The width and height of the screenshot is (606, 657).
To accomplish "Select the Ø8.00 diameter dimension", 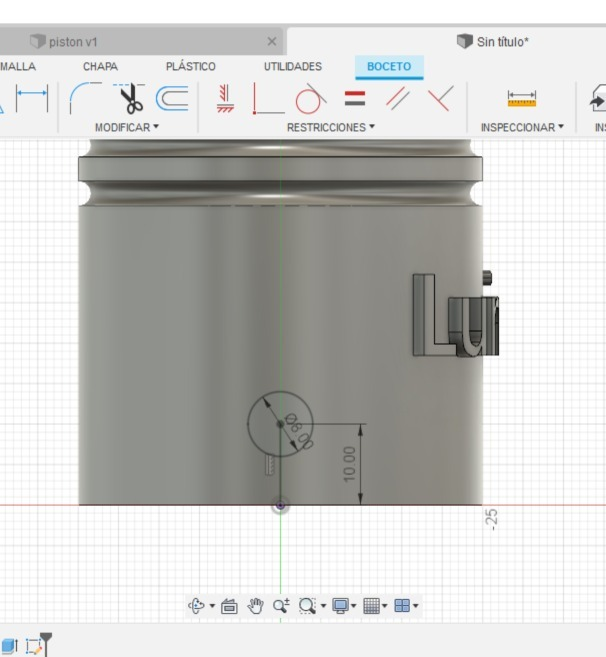I will point(299,431).
